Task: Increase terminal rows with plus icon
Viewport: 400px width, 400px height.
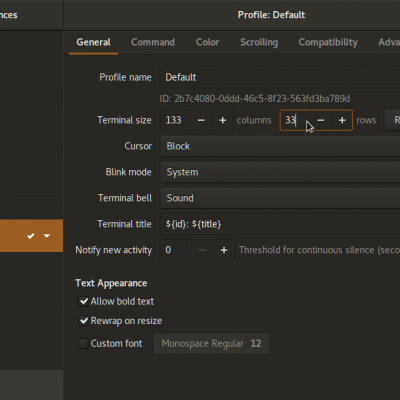Action: pos(342,120)
